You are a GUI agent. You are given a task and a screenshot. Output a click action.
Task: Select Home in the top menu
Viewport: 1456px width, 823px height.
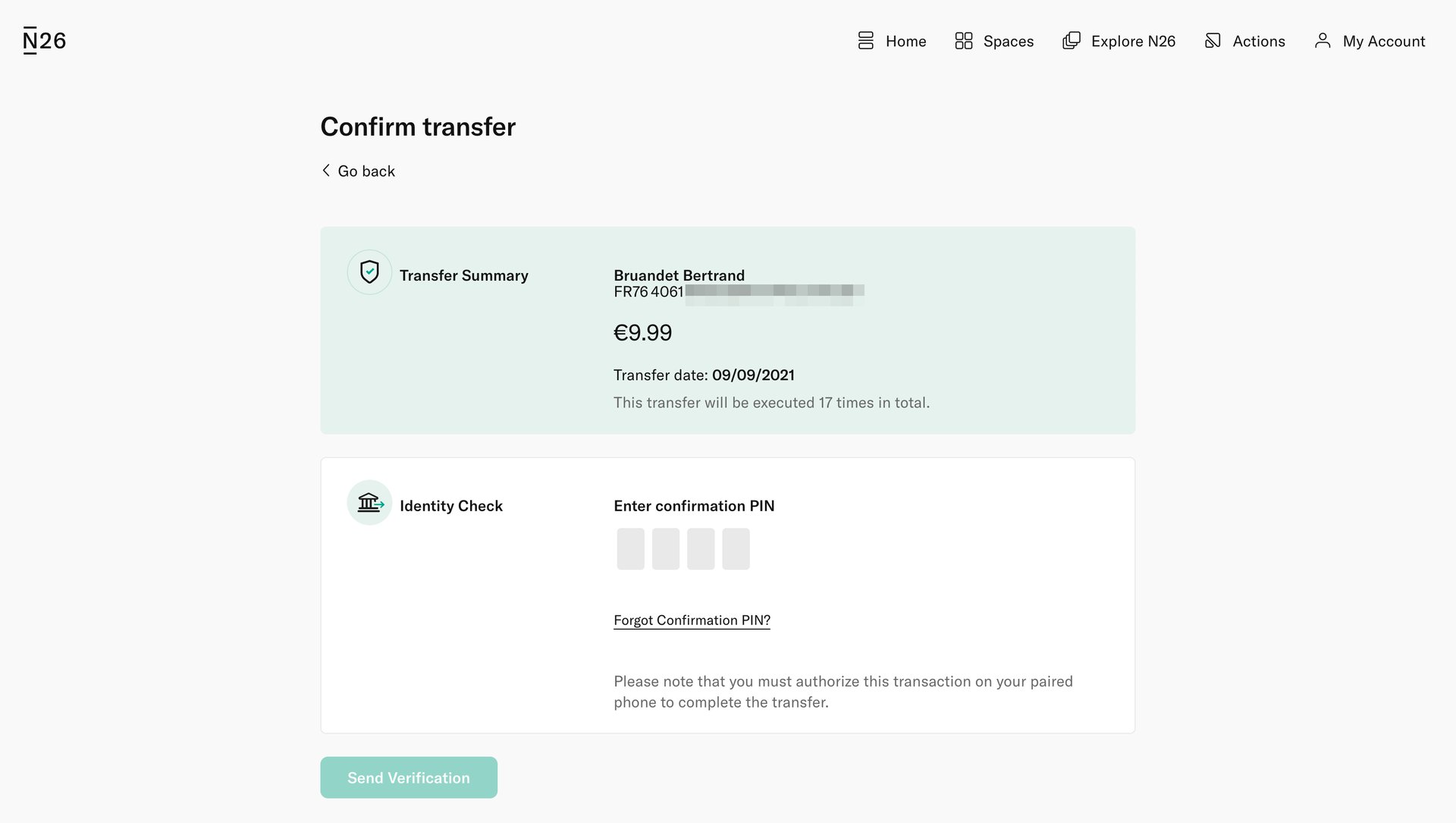coord(905,41)
